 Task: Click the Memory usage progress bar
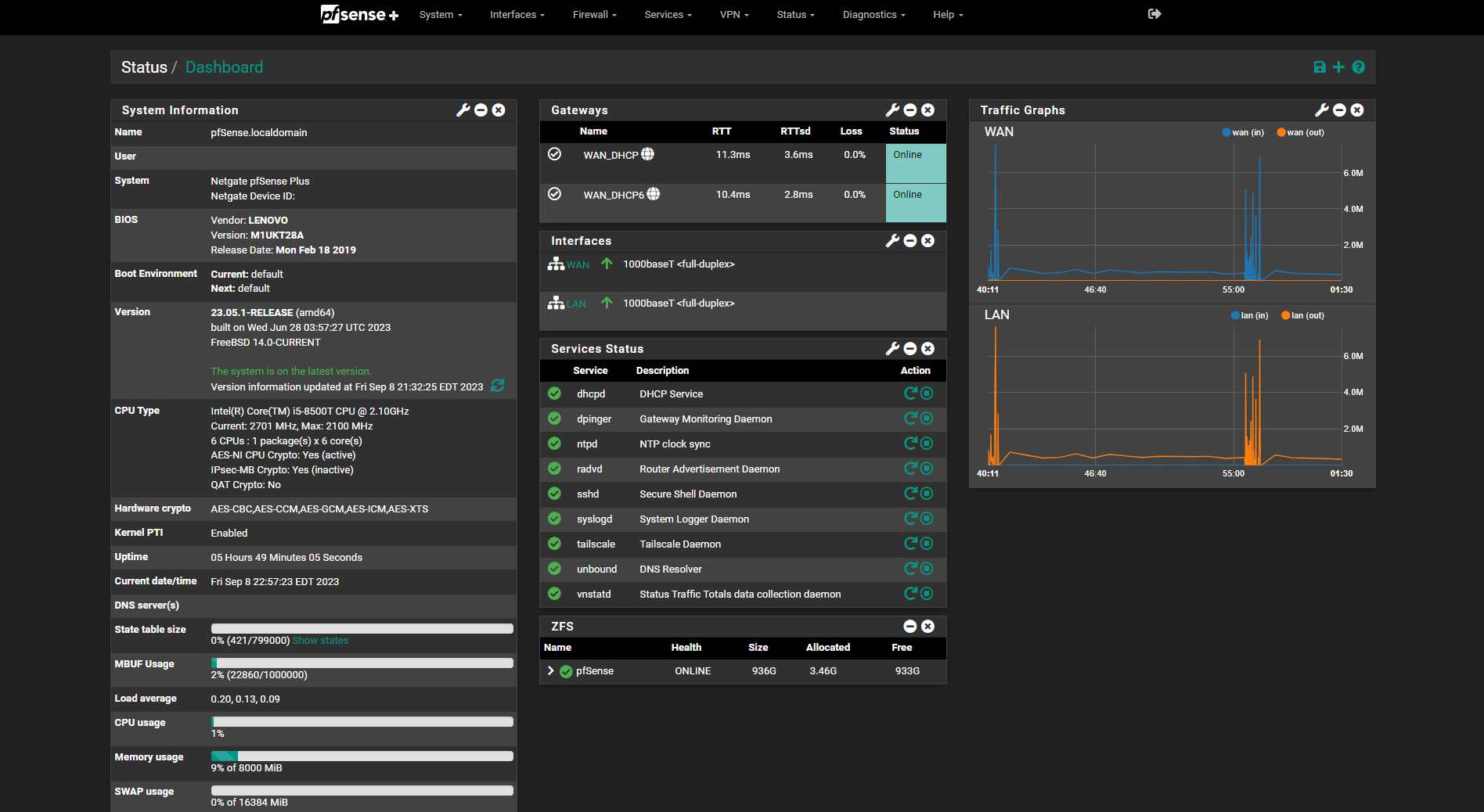(362, 756)
